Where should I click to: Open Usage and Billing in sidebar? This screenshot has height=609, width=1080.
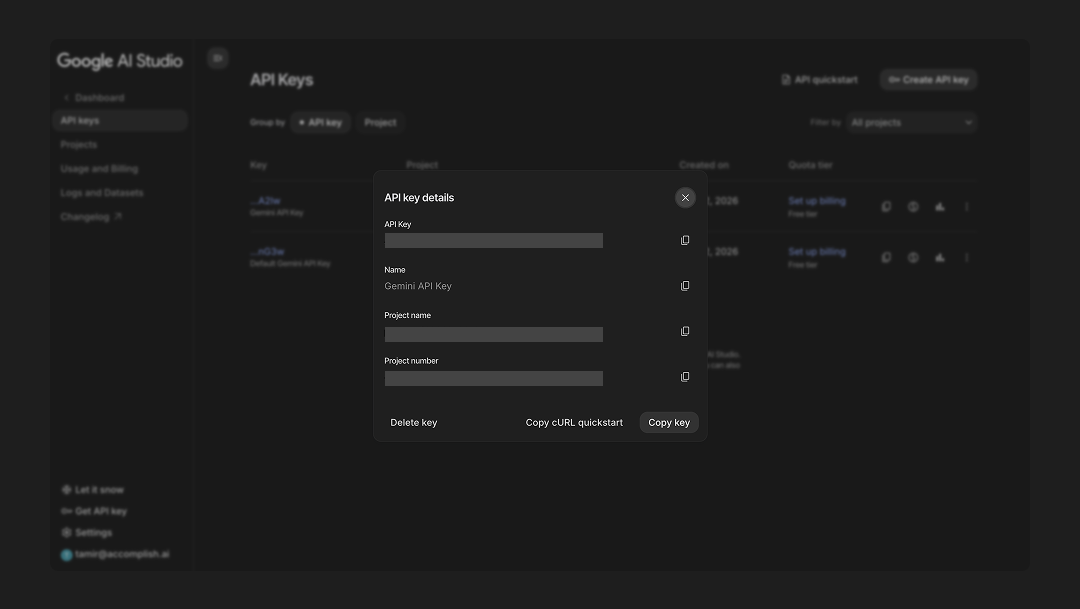pyautogui.click(x=99, y=169)
